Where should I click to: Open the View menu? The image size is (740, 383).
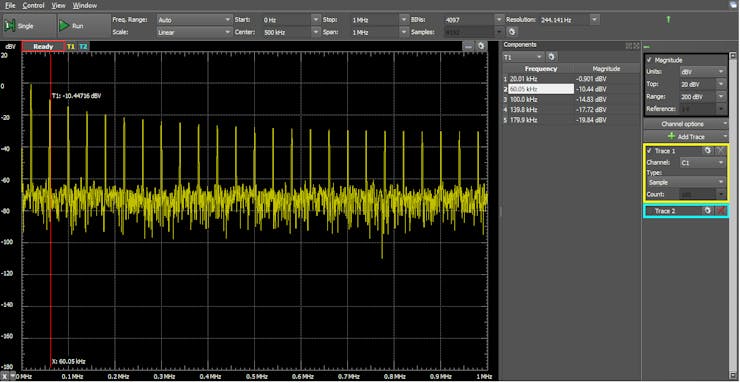(x=59, y=6)
